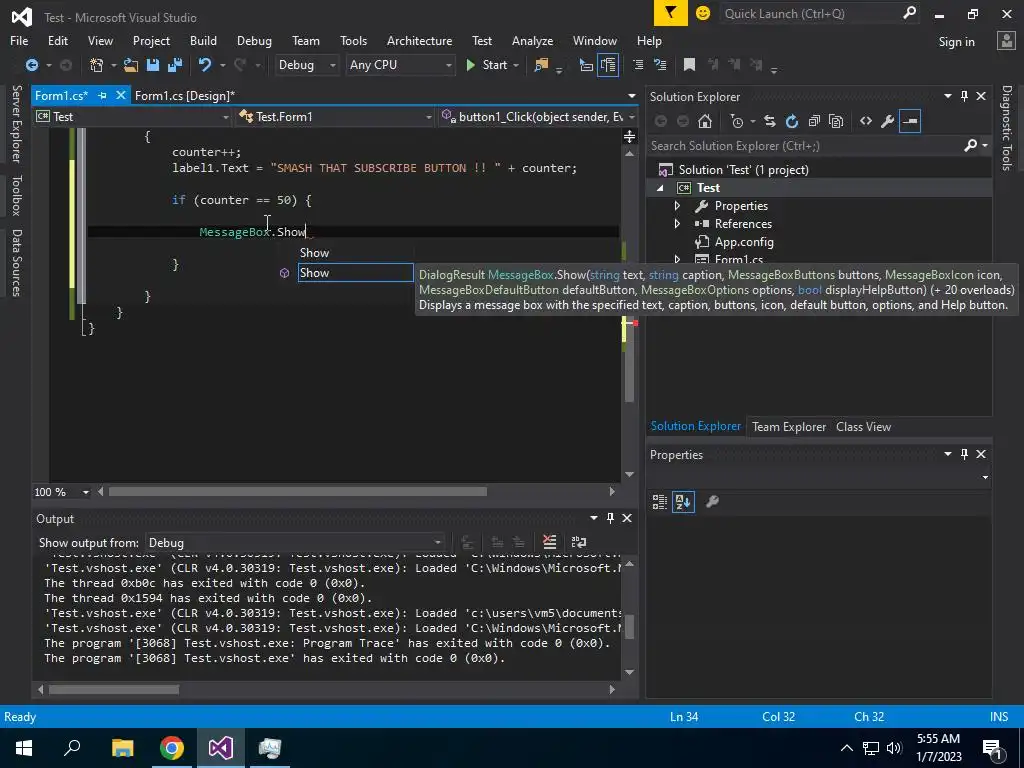This screenshot has height=768, width=1024.
Task: Click Sync with Active Document icon
Action: point(770,121)
